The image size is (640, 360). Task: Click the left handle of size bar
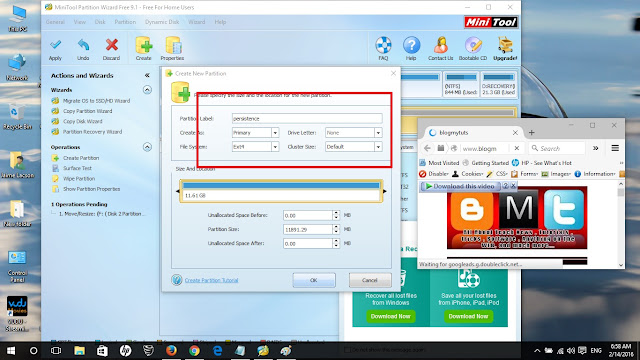point(178,191)
